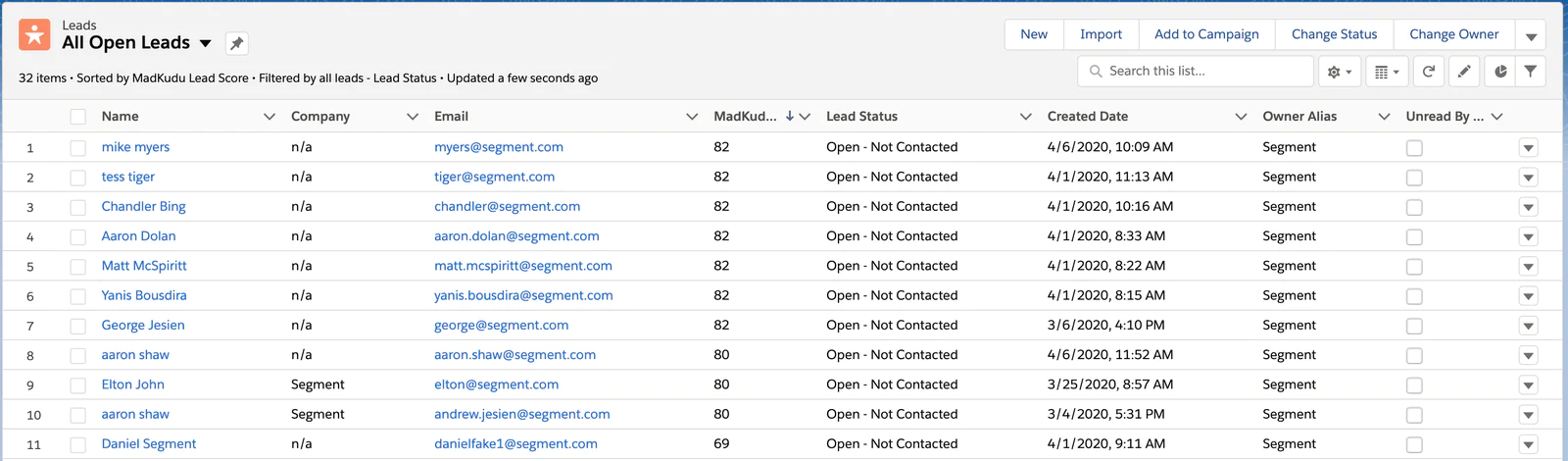Select the checkbox for row mike myers

78,148
